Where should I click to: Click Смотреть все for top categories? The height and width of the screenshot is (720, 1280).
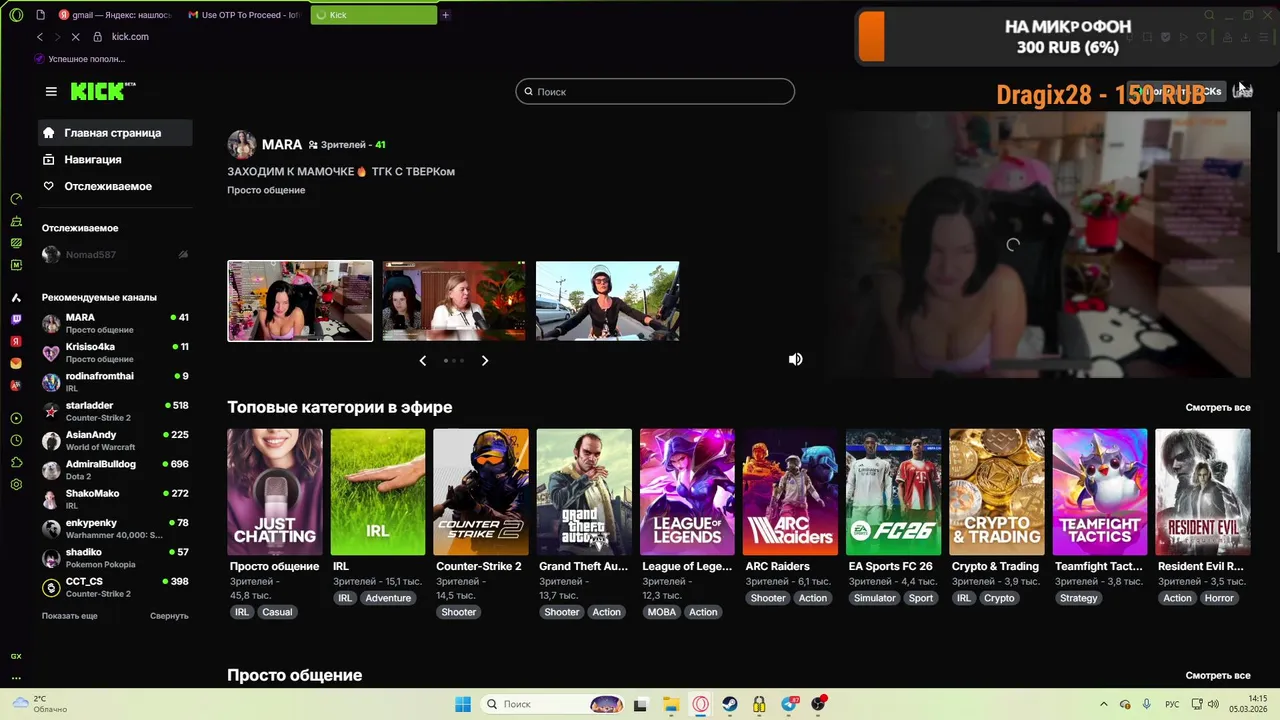click(x=1218, y=408)
